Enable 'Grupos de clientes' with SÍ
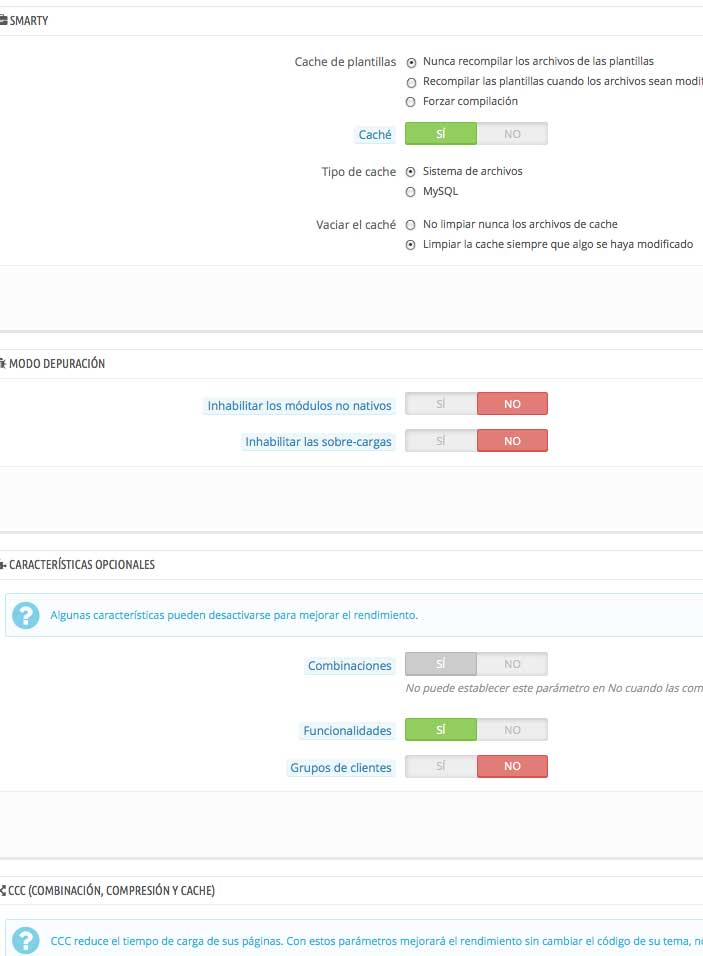Screen dimensions: 703x956 pos(441,766)
